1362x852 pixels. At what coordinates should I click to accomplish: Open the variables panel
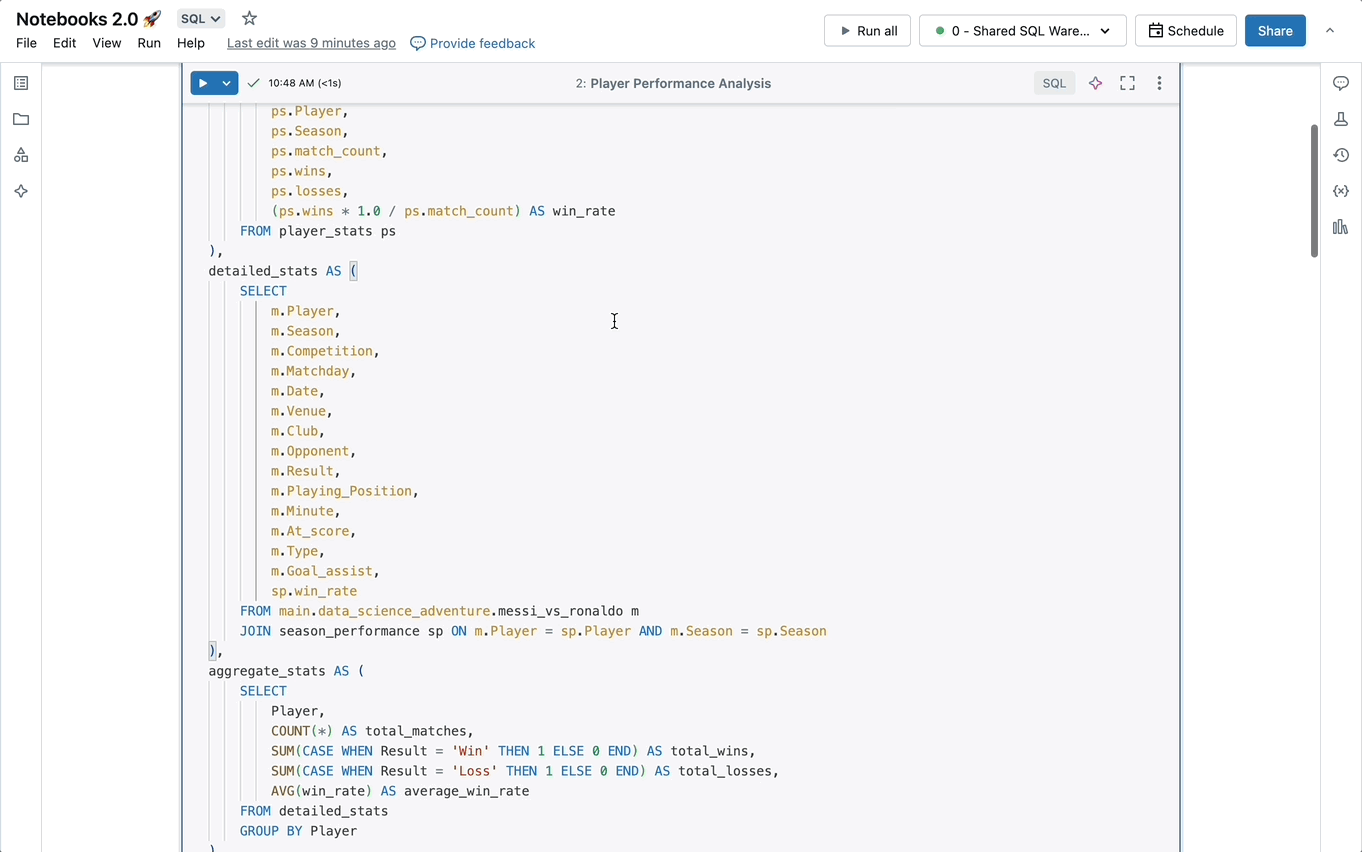[x=1341, y=191]
